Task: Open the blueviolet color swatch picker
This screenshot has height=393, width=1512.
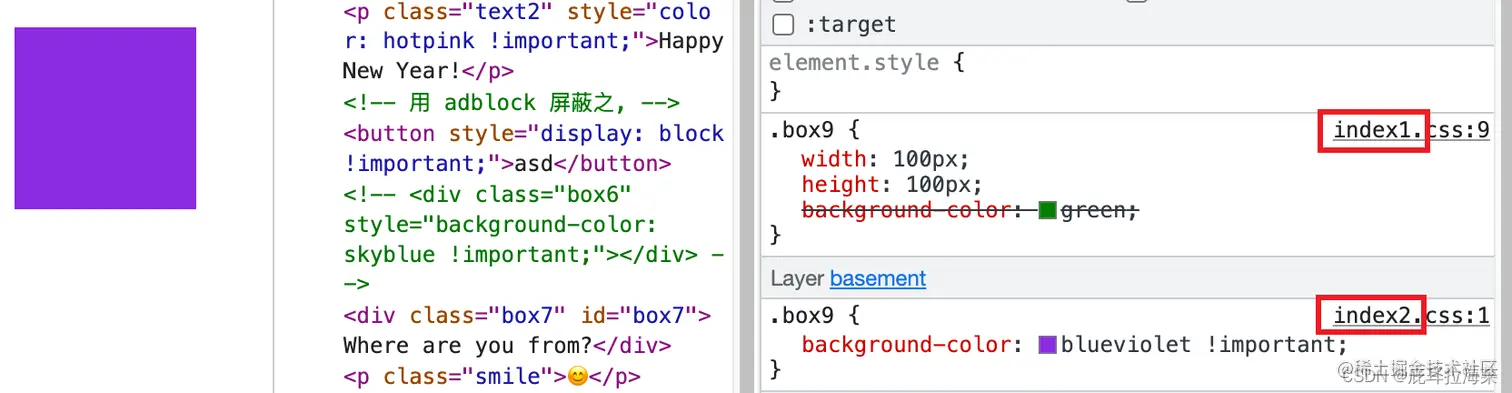Action: pyautogui.click(x=1048, y=345)
